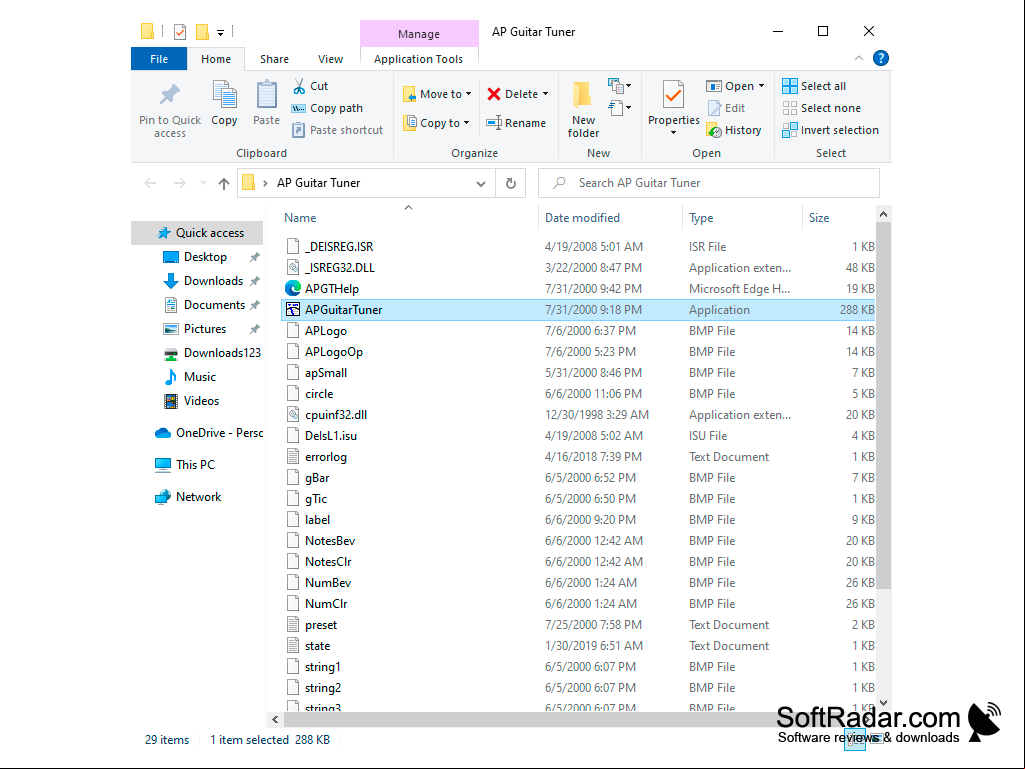Click Copy path in the ribbon
Image resolution: width=1025 pixels, height=769 pixels.
327,108
